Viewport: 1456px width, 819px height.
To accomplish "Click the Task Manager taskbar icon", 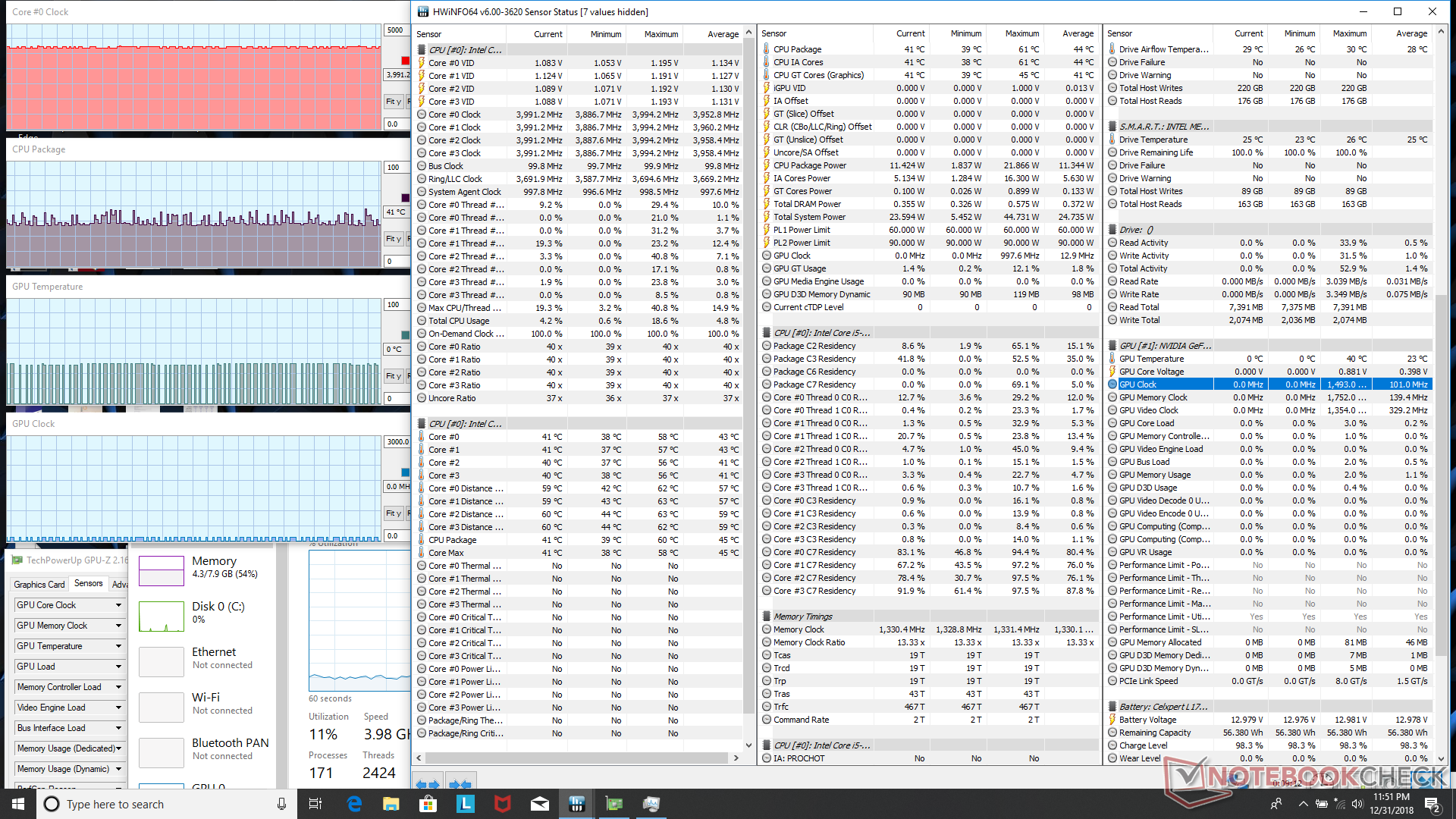I will tap(651, 804).
